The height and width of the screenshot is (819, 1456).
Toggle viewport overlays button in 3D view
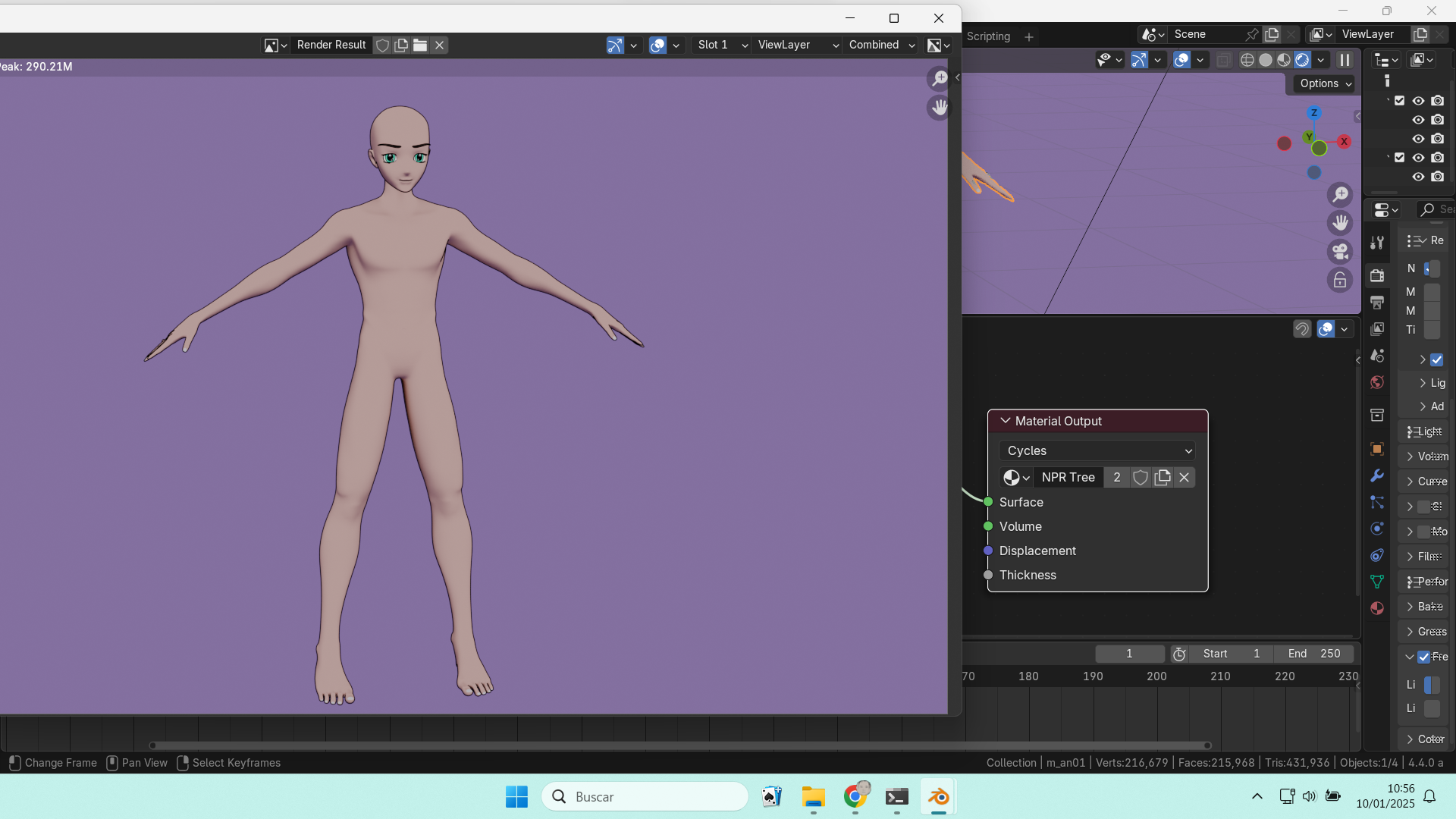point(1181,60)
